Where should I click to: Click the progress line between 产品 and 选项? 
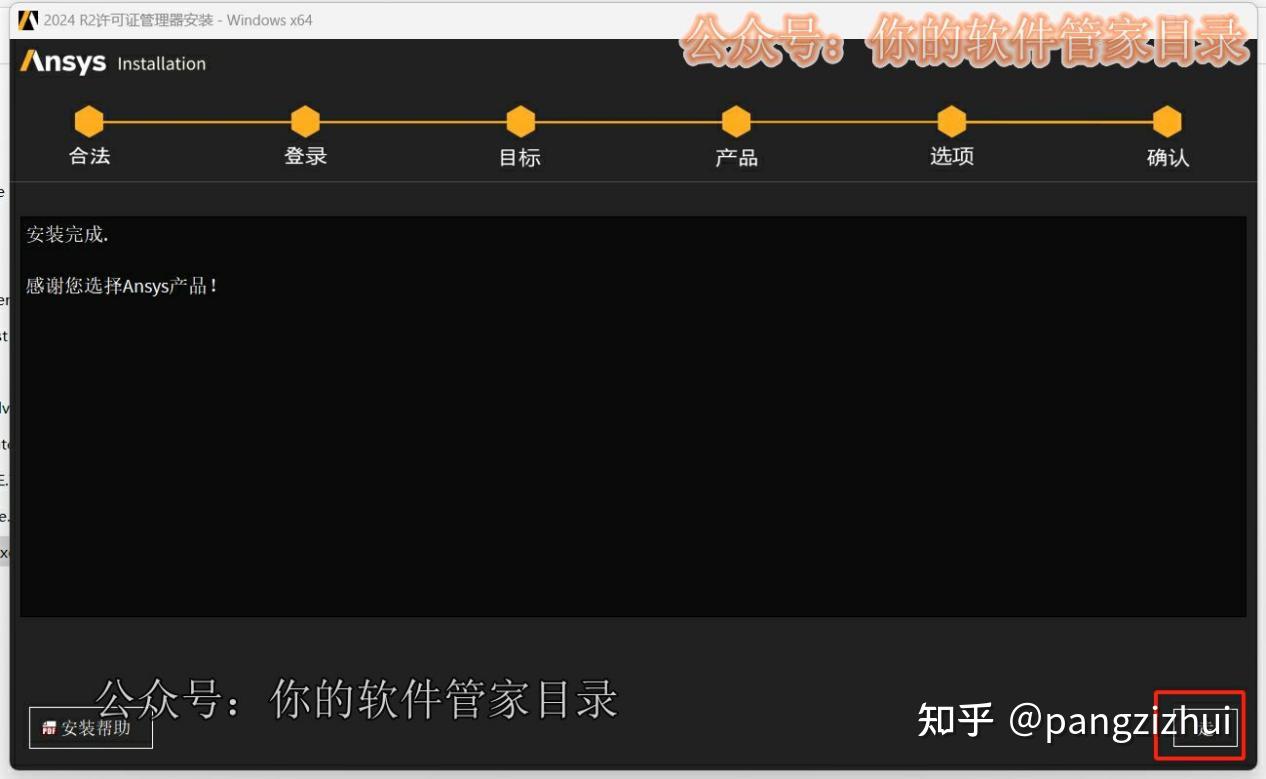click(x=844, y=120)
